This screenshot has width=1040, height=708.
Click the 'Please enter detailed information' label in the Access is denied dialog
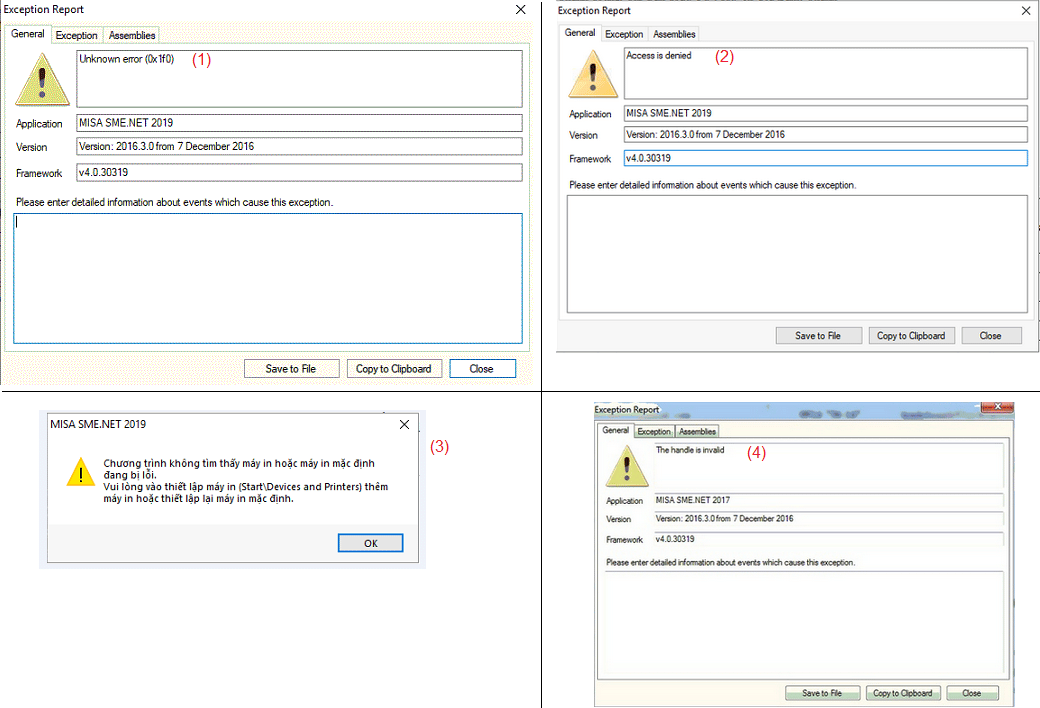712,185
